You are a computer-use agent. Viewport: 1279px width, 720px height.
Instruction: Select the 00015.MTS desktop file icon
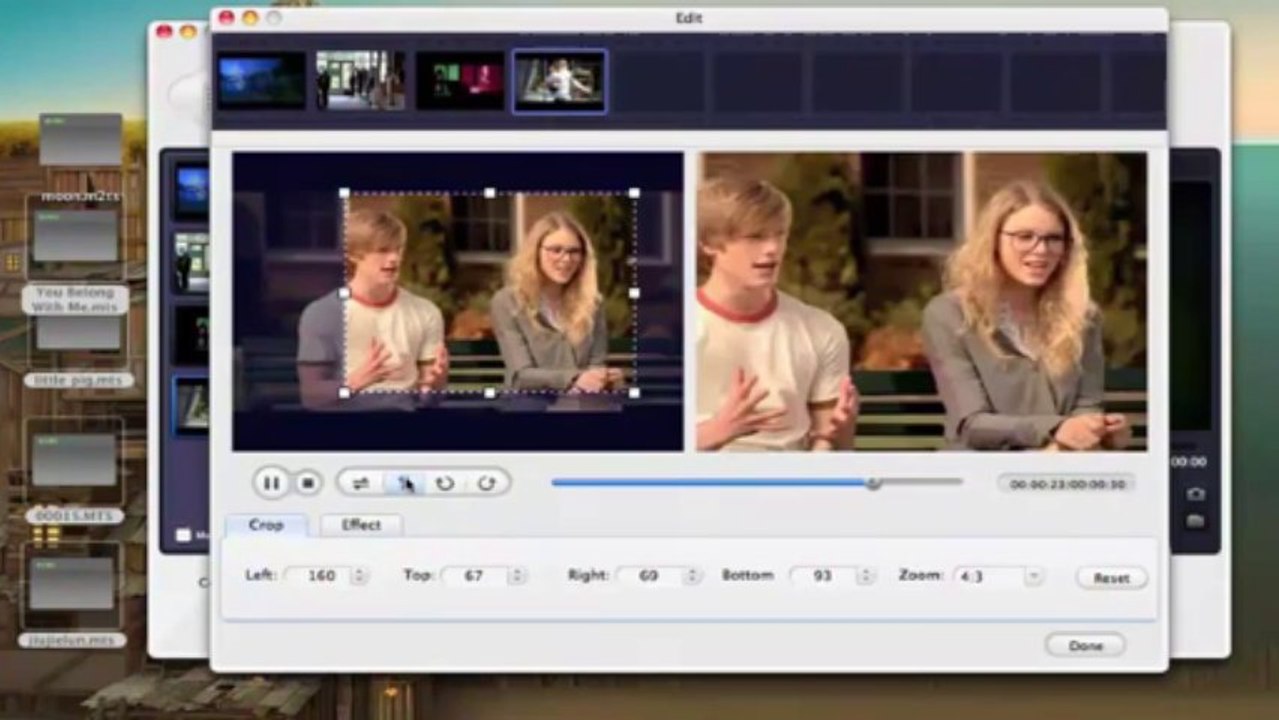point(74,461)
